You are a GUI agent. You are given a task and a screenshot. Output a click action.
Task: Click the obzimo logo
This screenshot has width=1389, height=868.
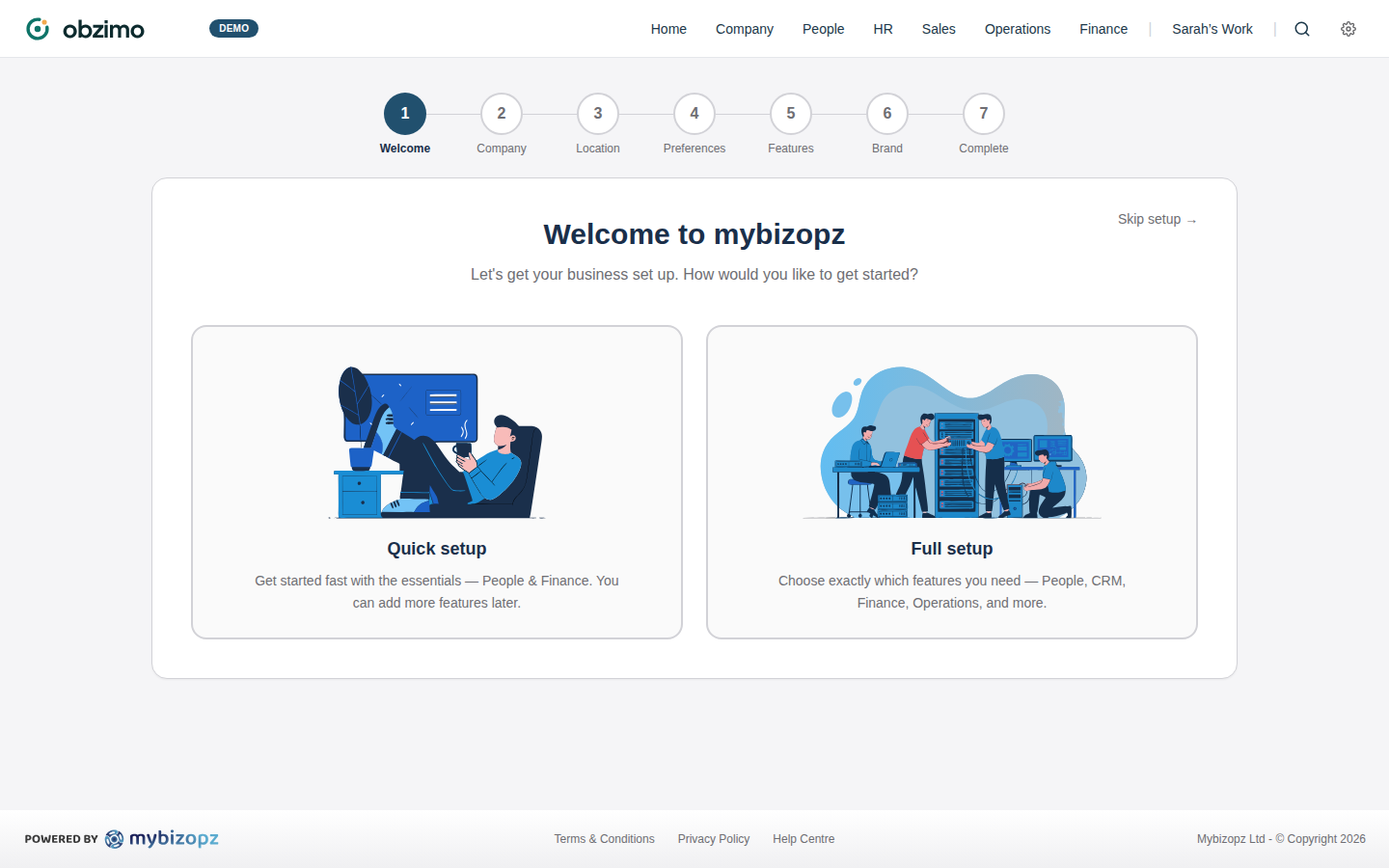coord(85,29)
